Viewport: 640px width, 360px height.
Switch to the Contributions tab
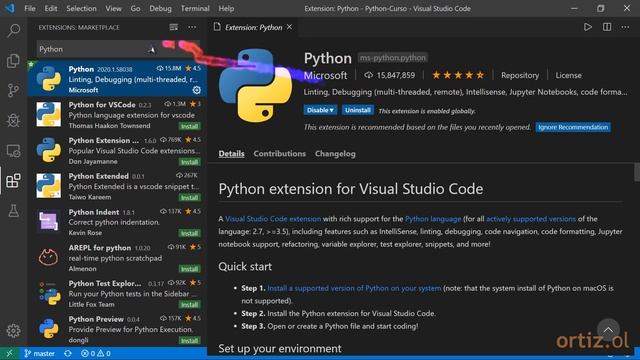[280, 154]
